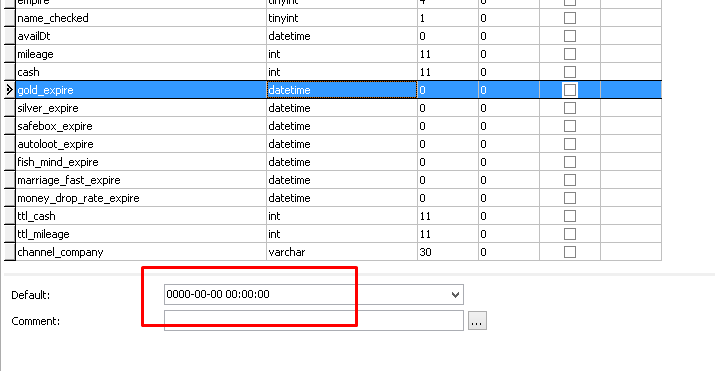Tick the checkbox in the mileage row

pyautogui.click(x=570, y=54)
